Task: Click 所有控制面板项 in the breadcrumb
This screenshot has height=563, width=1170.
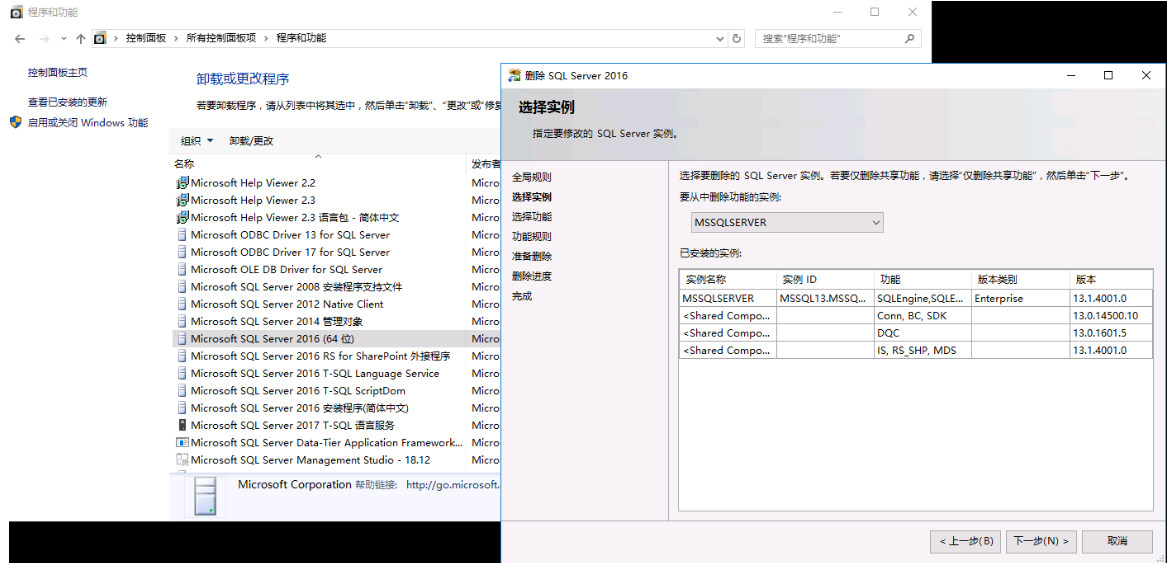Action: [x=221, y=38]
